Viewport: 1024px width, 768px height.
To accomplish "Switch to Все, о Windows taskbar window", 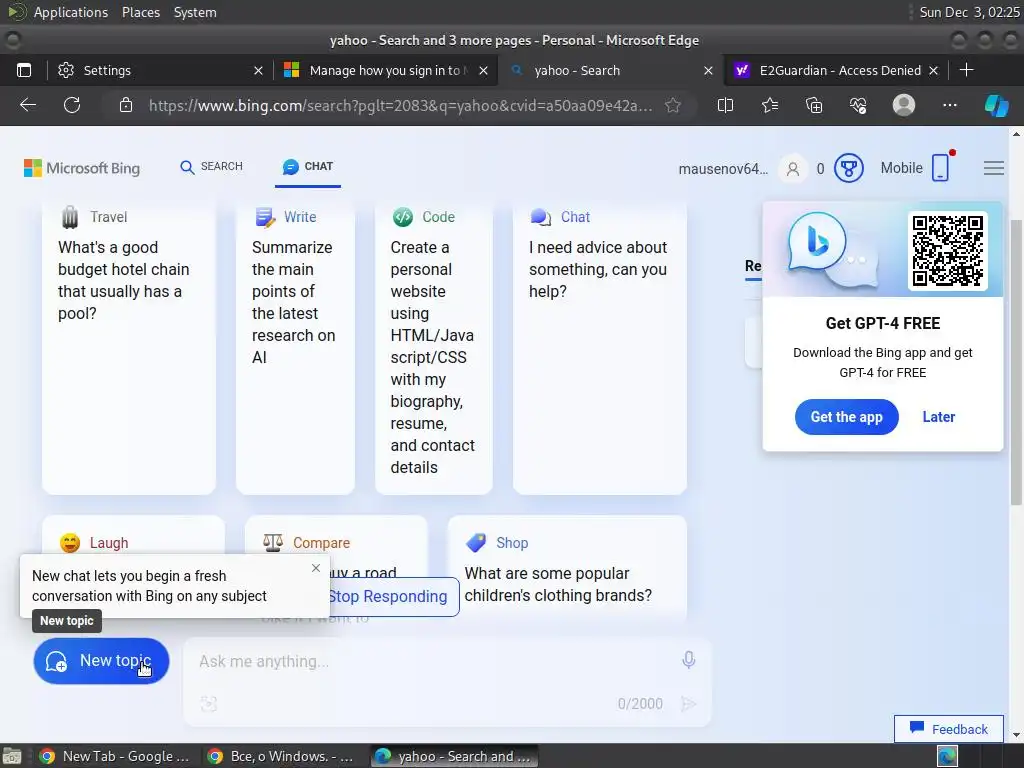I will pyautogui.click(x=281, y=756).
